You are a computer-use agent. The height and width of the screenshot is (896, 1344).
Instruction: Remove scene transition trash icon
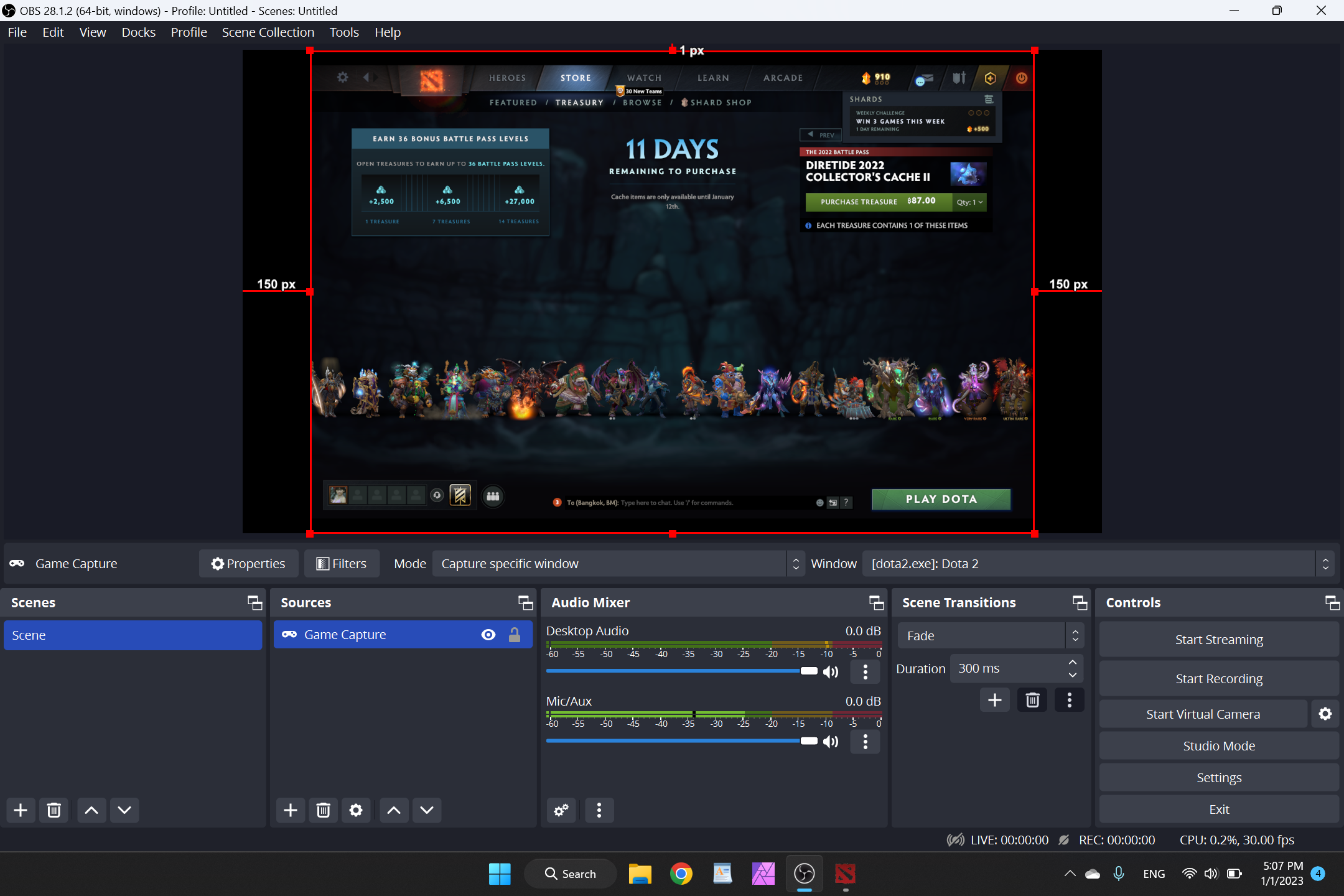tap(1032, 700)
